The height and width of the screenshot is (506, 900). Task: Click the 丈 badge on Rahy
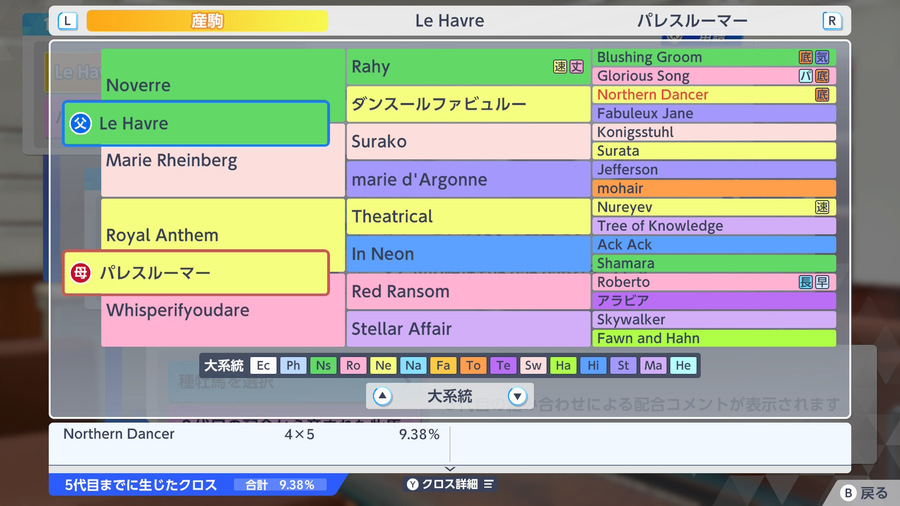click(576, 67)
